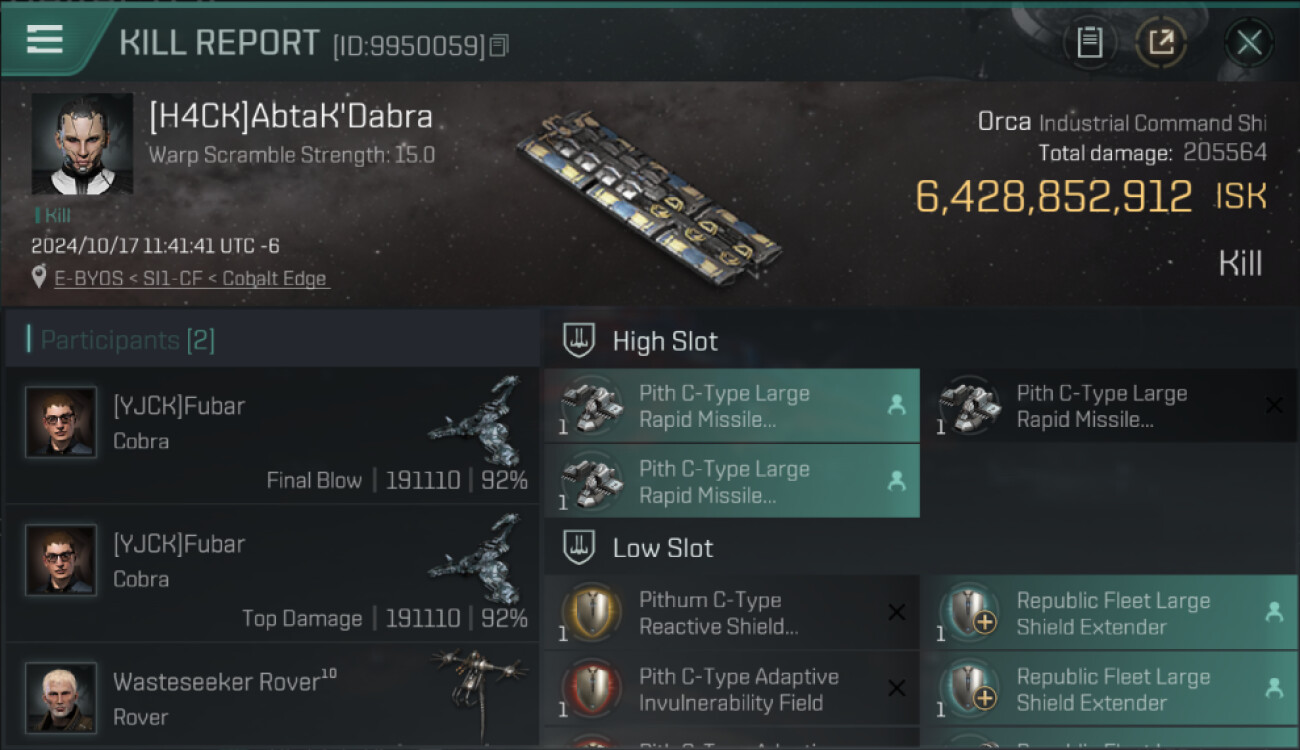This screenshot has height=750, width=1300.
Task: Open the E-BYOS location link
Action: point(190,278)
